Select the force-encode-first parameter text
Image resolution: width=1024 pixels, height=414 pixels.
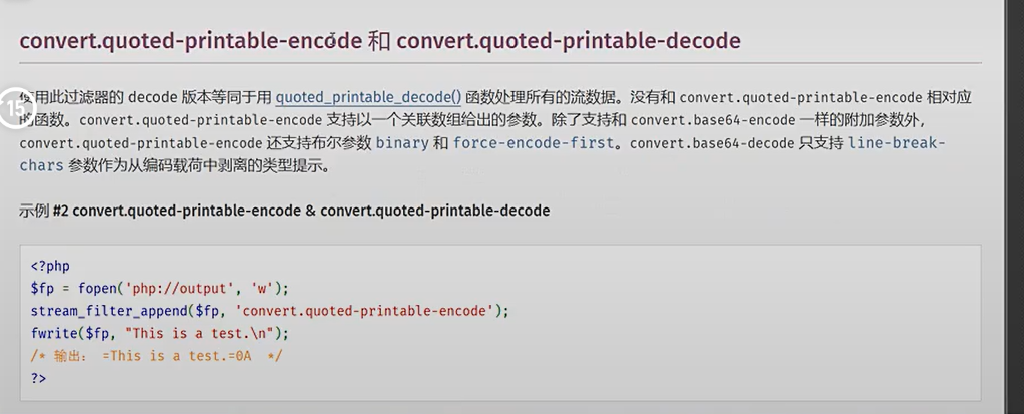(x=534, y=142)
